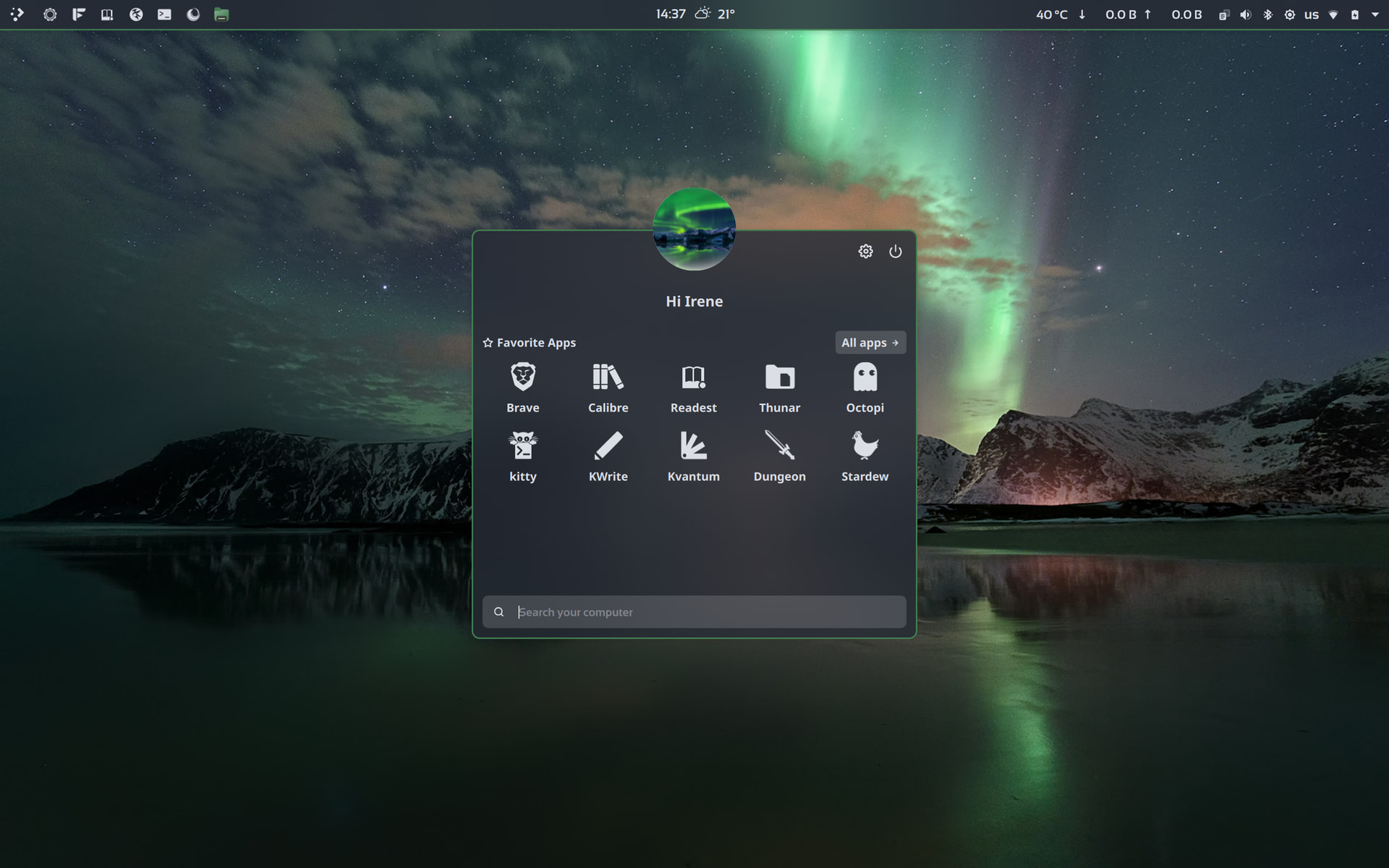Open launcher settings gear

pyautogui.click(x=865, y=251)
